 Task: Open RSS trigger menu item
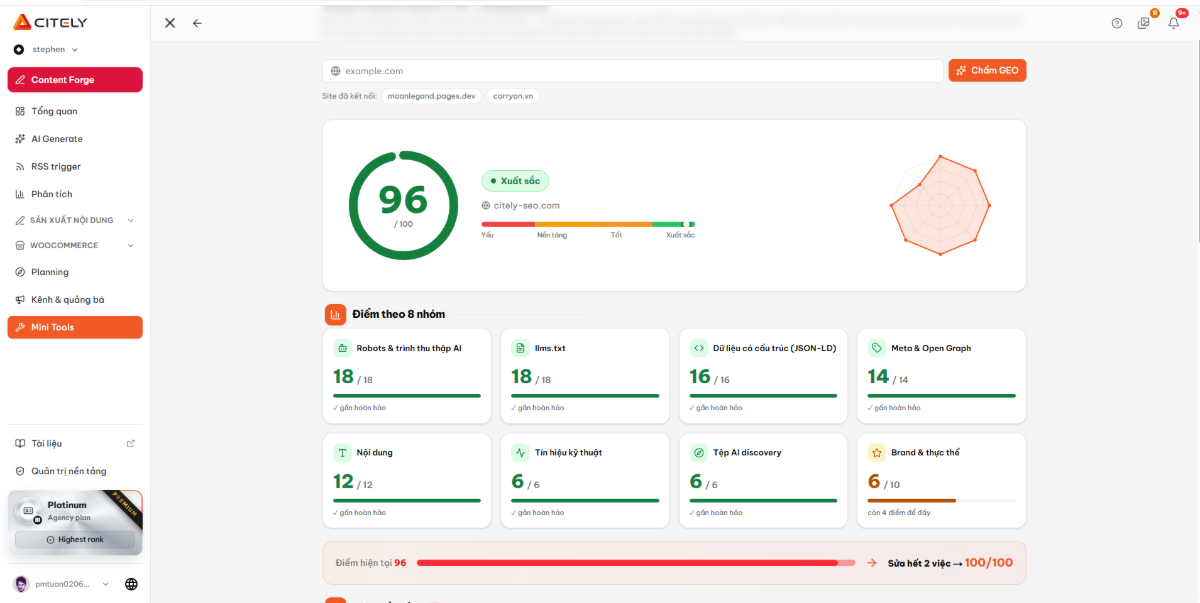pos(75,167)
